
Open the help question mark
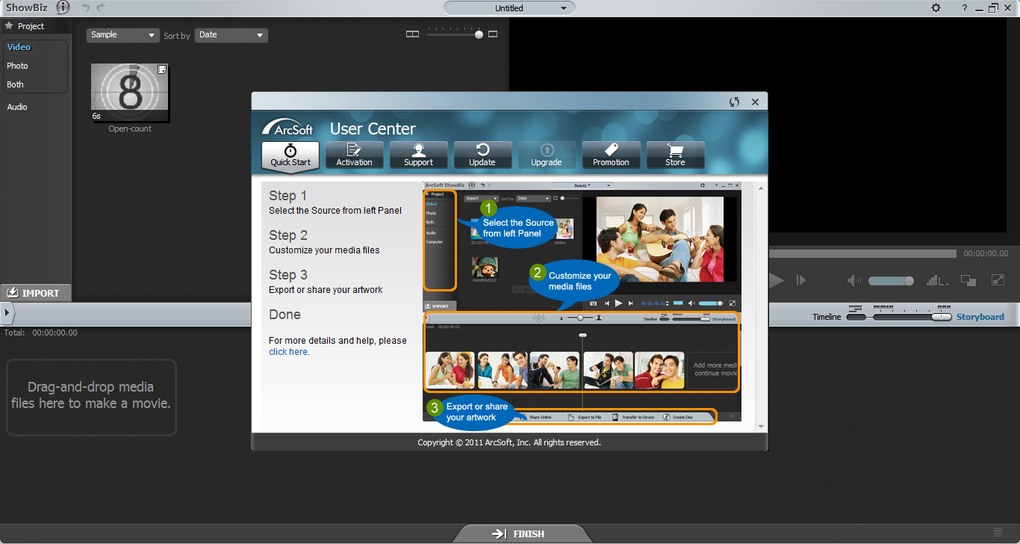coord(964,8)
